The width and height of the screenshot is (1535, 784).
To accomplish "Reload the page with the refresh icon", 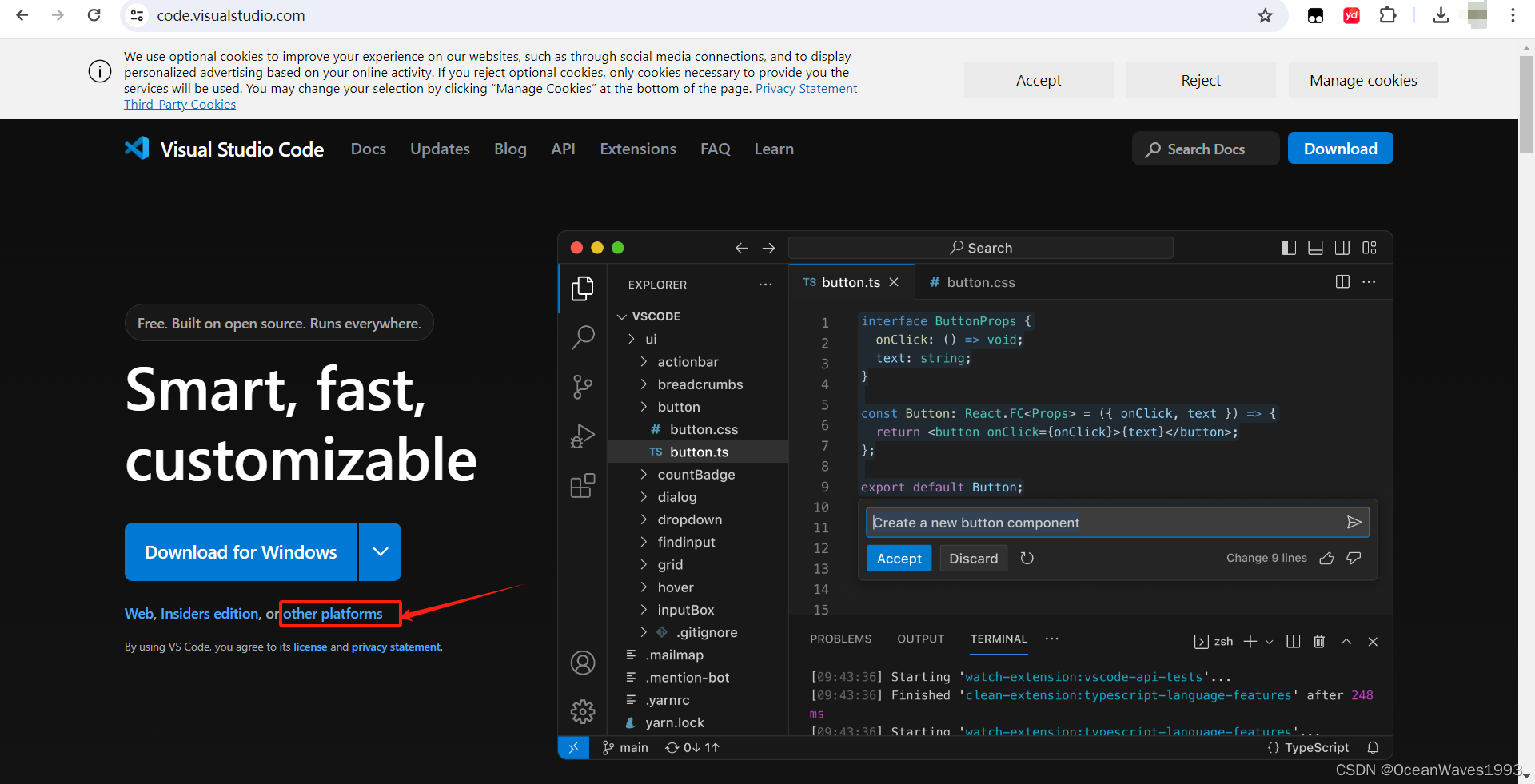I will [x=94, y=15].
